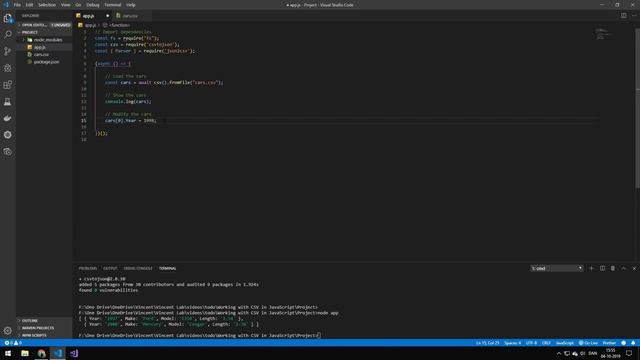Open the Docker view in the activity bar
Viewport: 640px width, 360px height.
(x=8, y=118)
